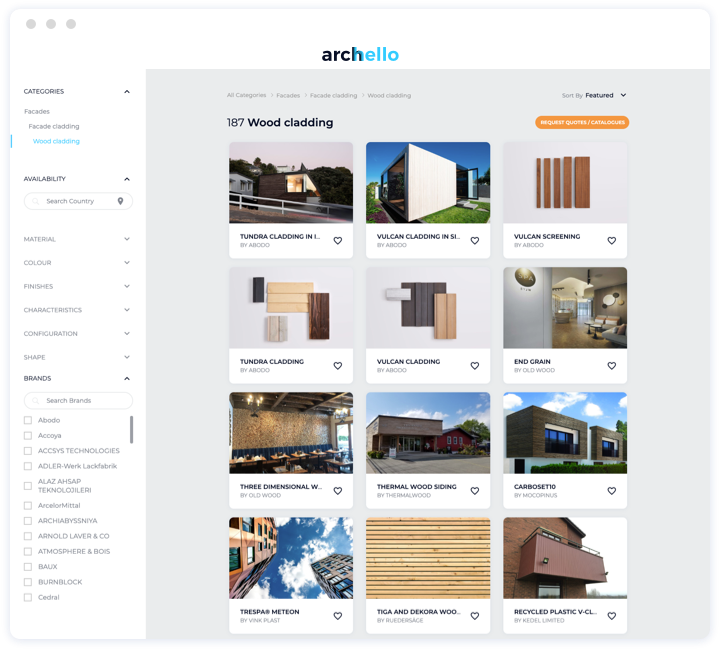Viewport: 720px width, 650px height.
Task: Check the Accoya brand checkbox
Action: click(28, 435)
